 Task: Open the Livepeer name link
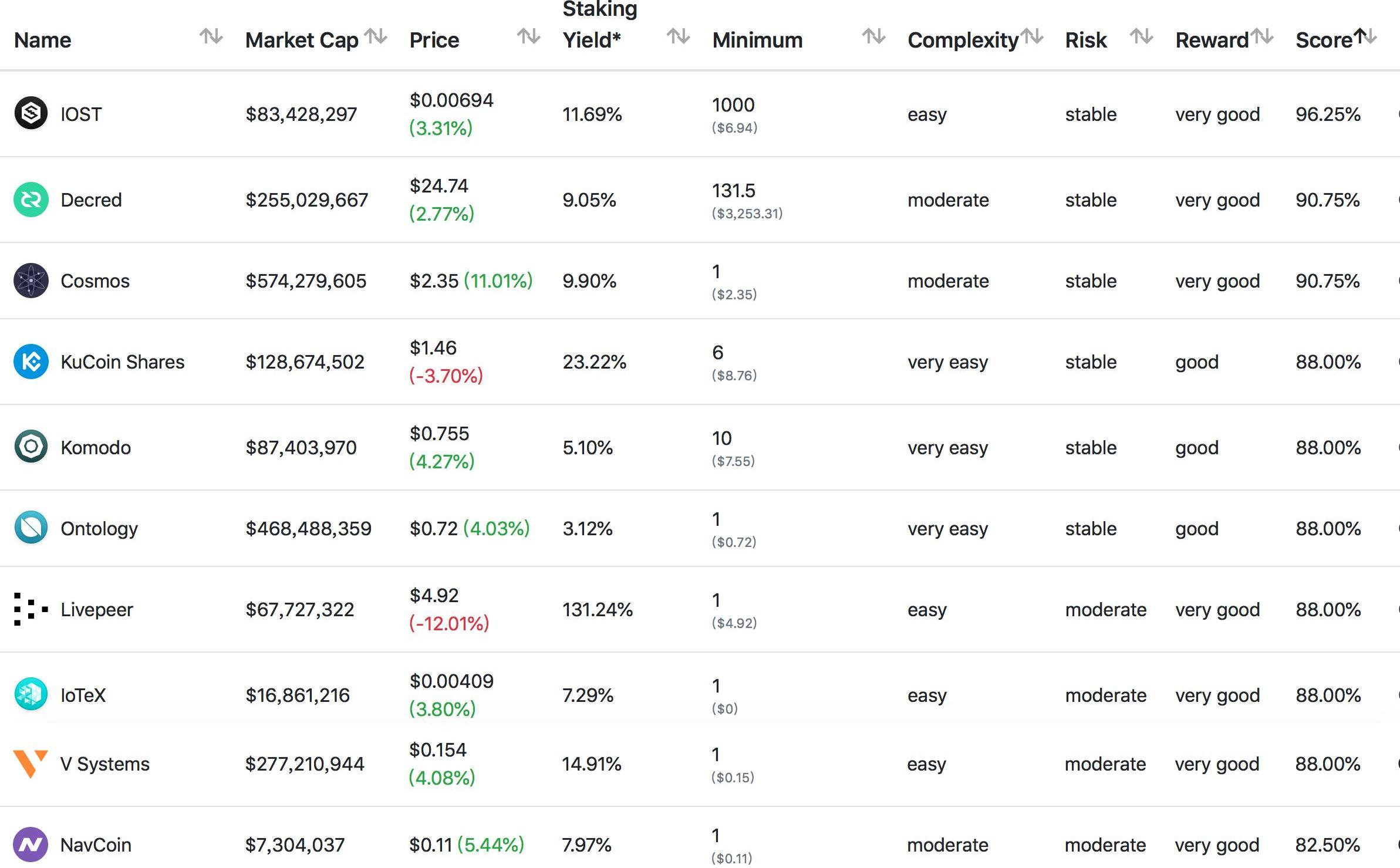(97, 609)
